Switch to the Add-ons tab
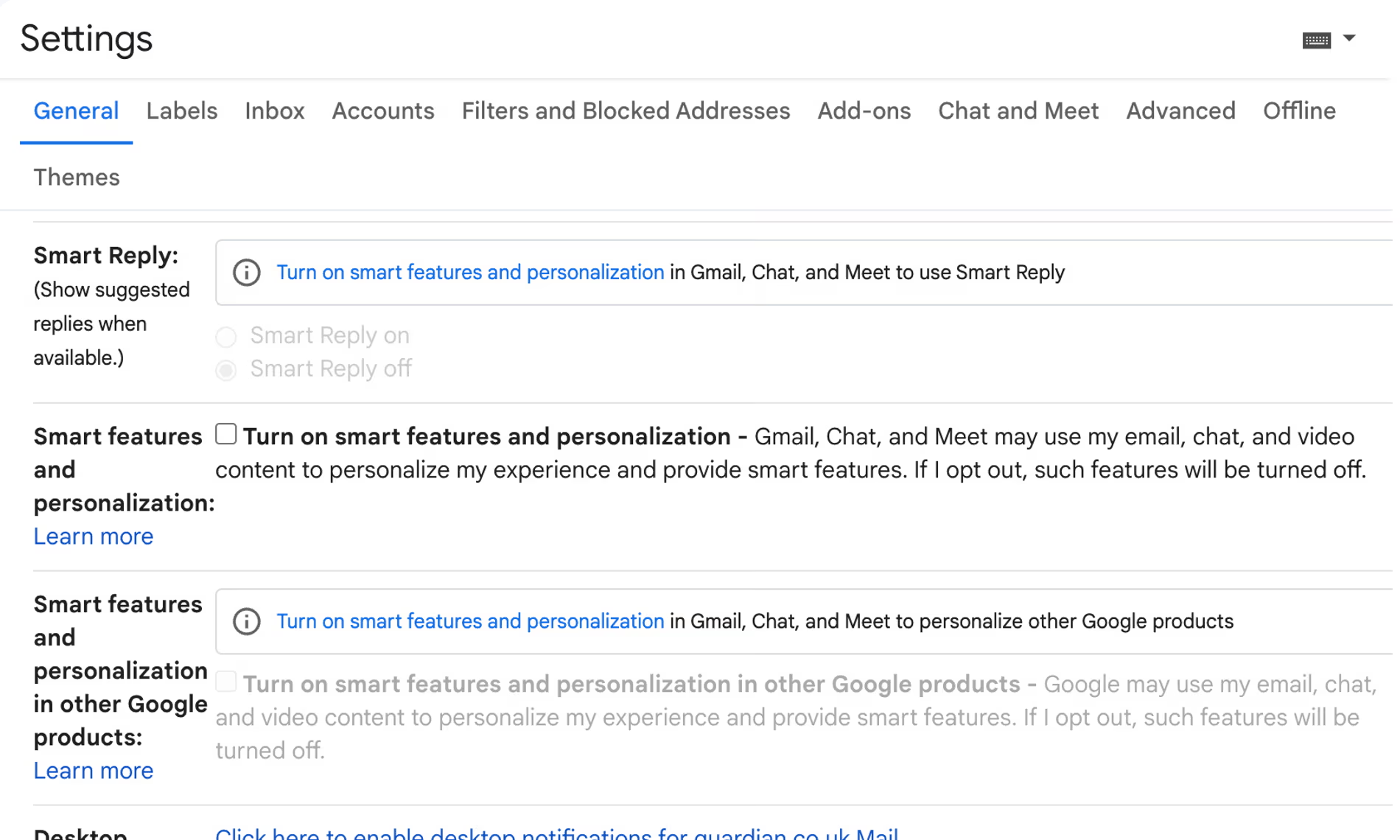The image size is (1400, 840). (x=863, y=111)
